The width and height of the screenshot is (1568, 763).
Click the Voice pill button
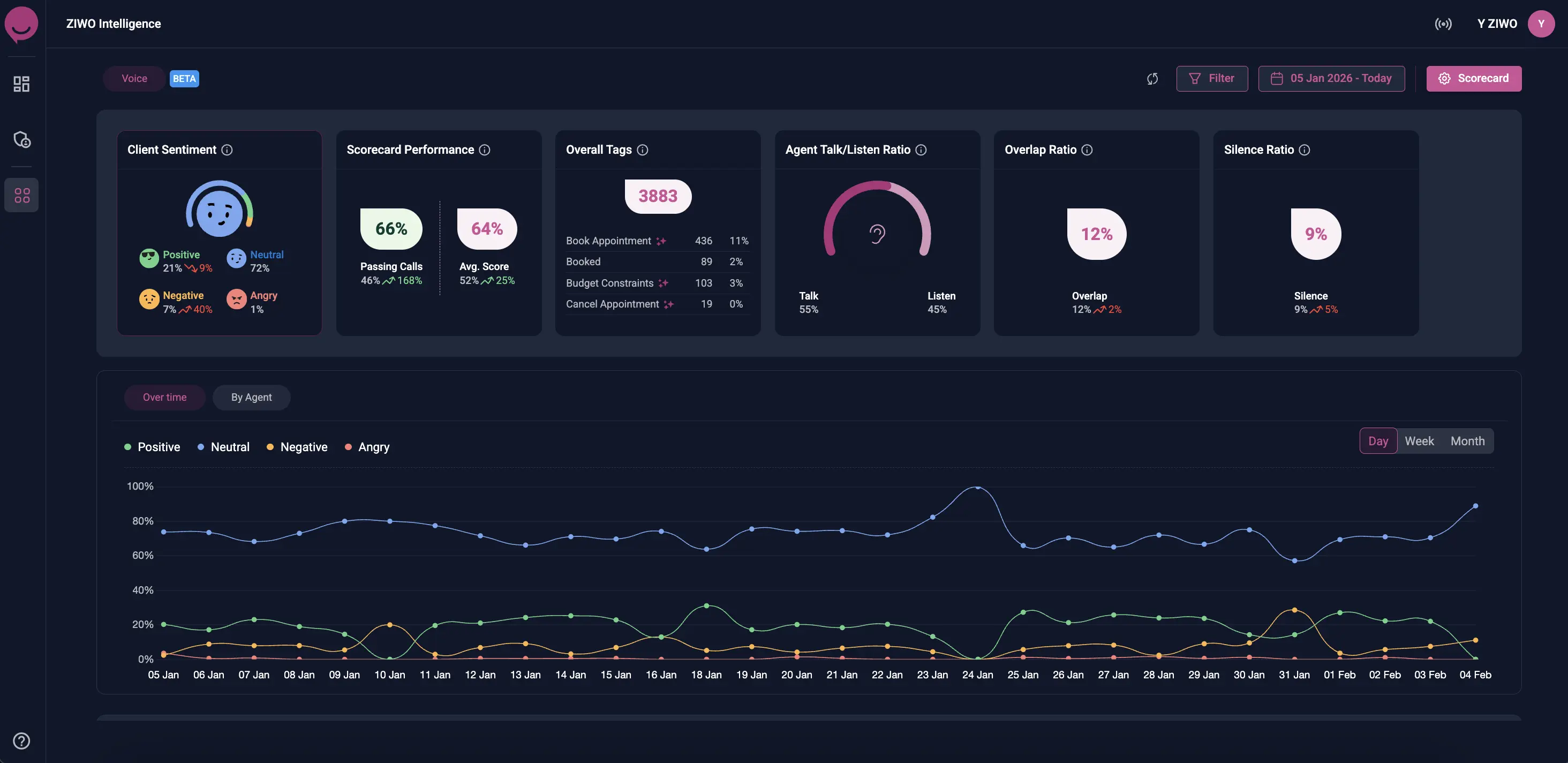[134, 79]
